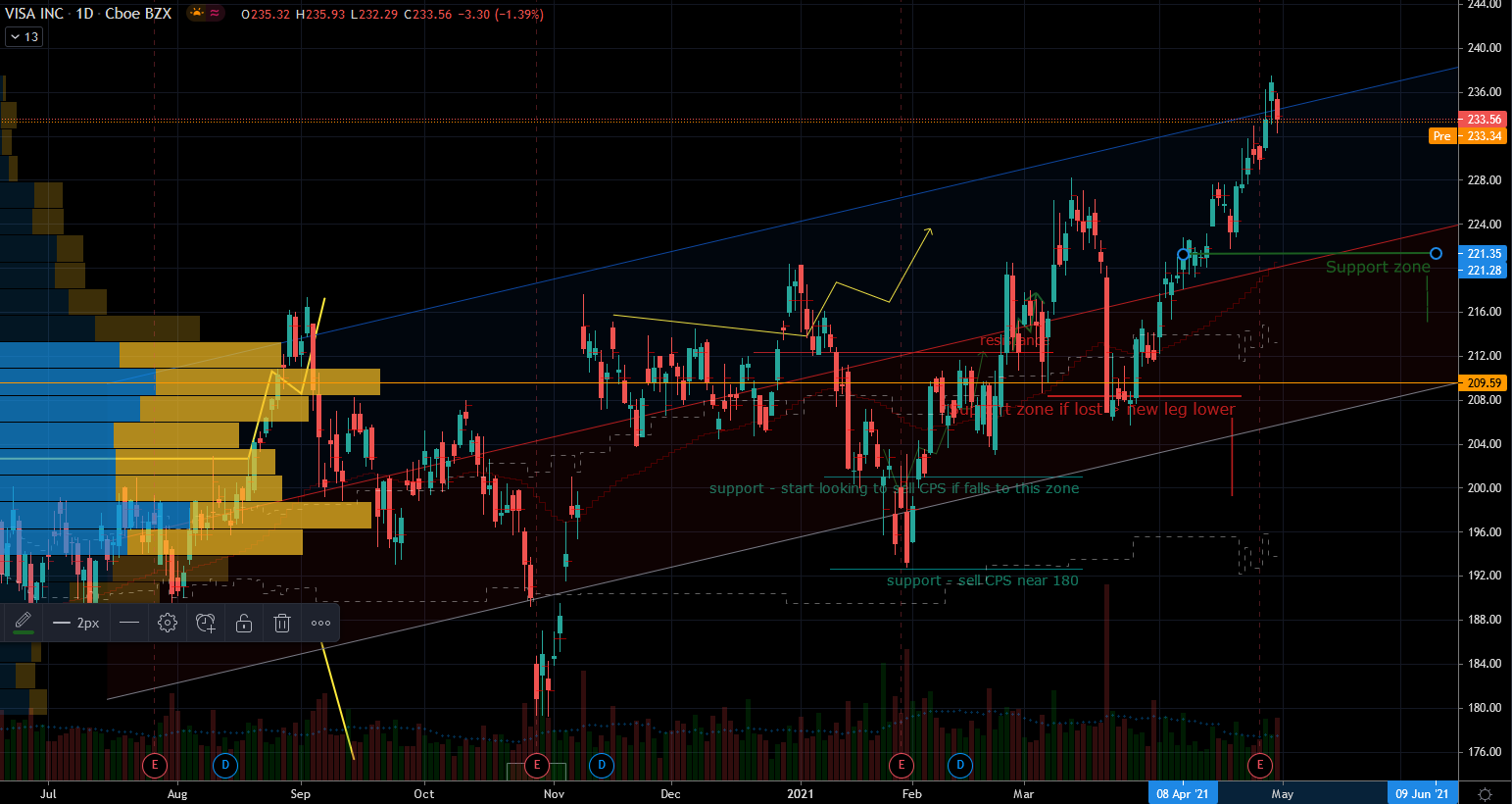This screenshot has height=804, width=1512.
Task: Click the 09 Jun '21 date label
Action: pos(1422,793)
